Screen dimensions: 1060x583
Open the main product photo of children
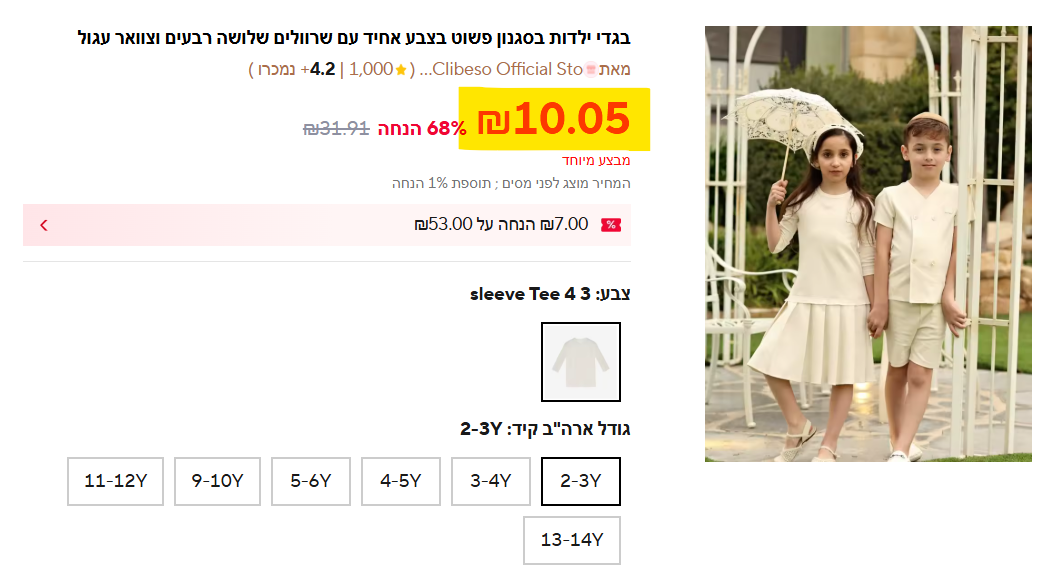pos(868,244)
